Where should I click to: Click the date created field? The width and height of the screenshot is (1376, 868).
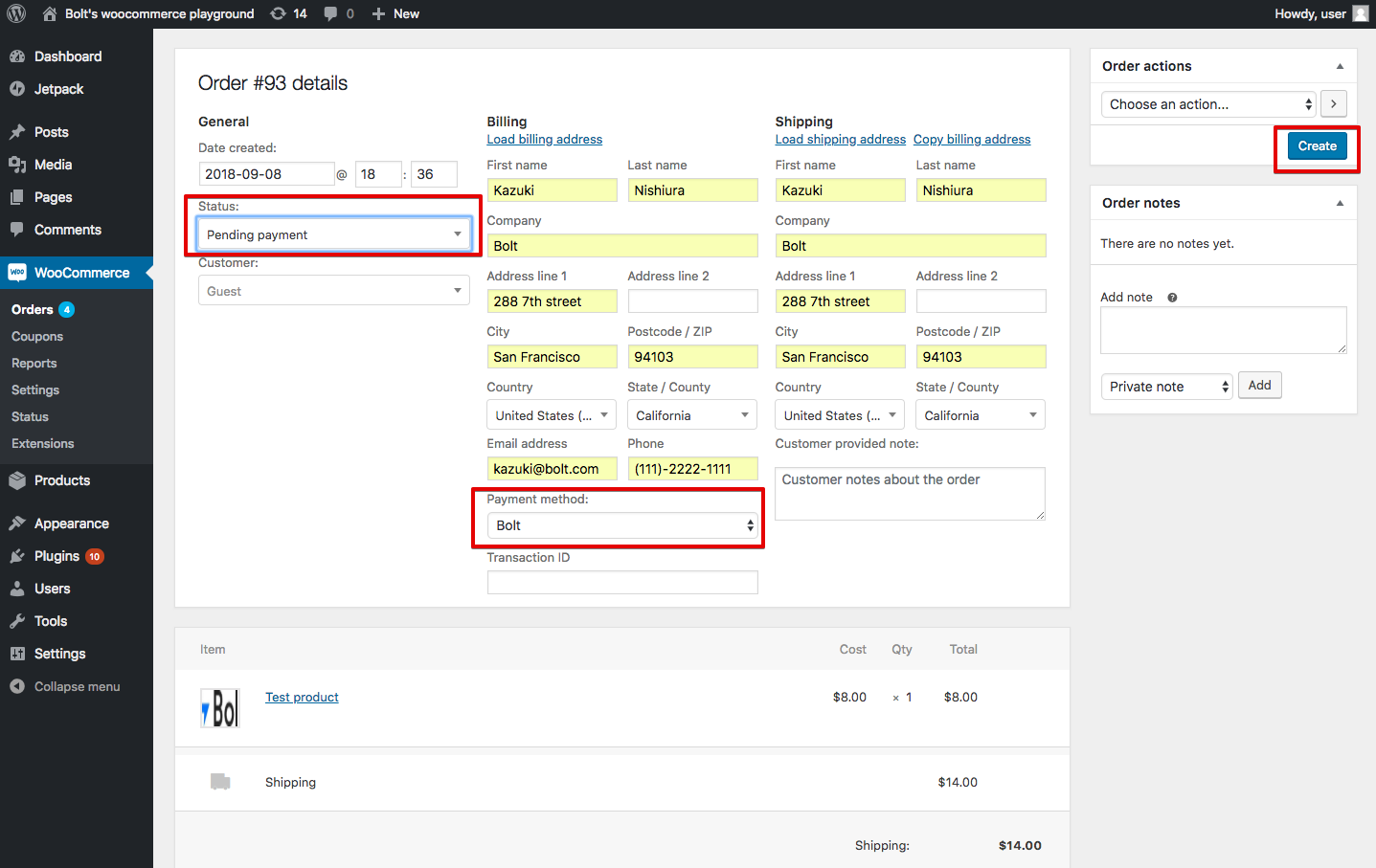(267, 174)
